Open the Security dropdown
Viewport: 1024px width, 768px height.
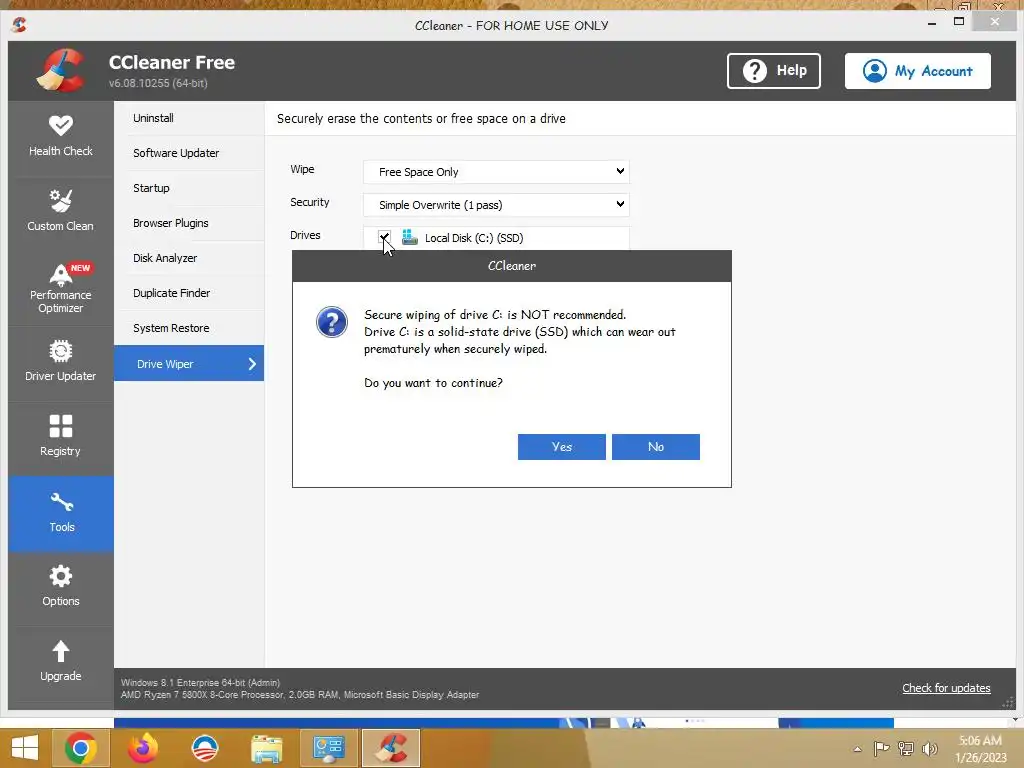click(496, 205)
